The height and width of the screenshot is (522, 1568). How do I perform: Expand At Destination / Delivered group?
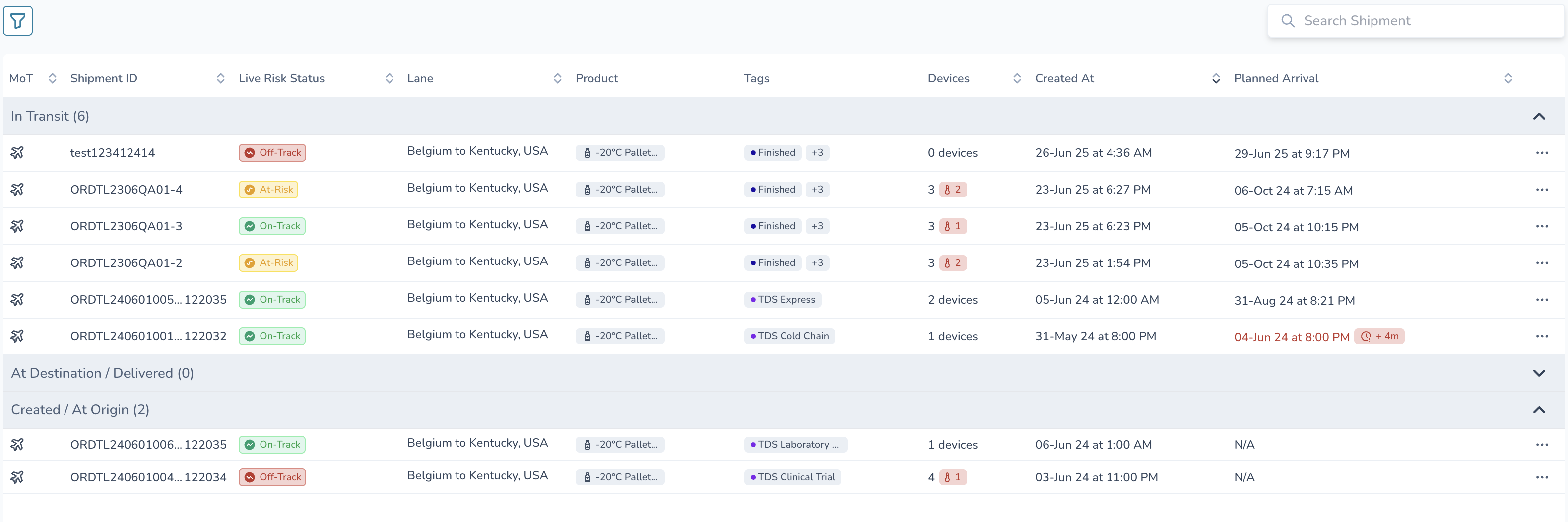[1539, 373]
